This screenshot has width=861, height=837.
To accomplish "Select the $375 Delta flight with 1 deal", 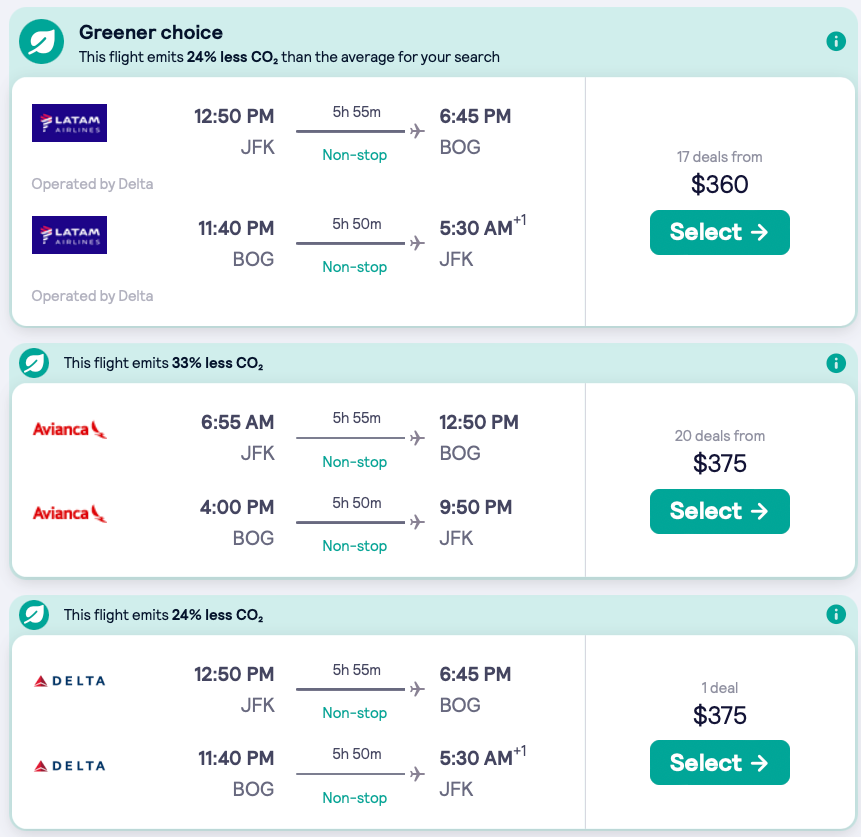I will tap(719, 762).
